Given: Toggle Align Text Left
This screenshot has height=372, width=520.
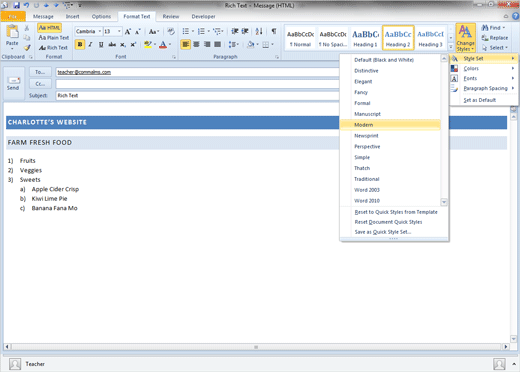Looking at the screenshot, I should 186,44.
